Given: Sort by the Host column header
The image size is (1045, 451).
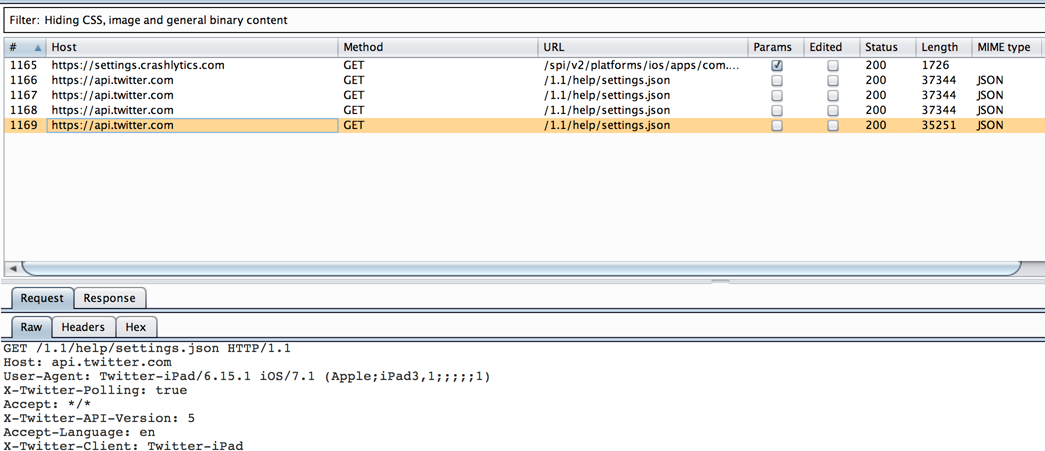Looking at the screenshot, I should tap(192, 47).
